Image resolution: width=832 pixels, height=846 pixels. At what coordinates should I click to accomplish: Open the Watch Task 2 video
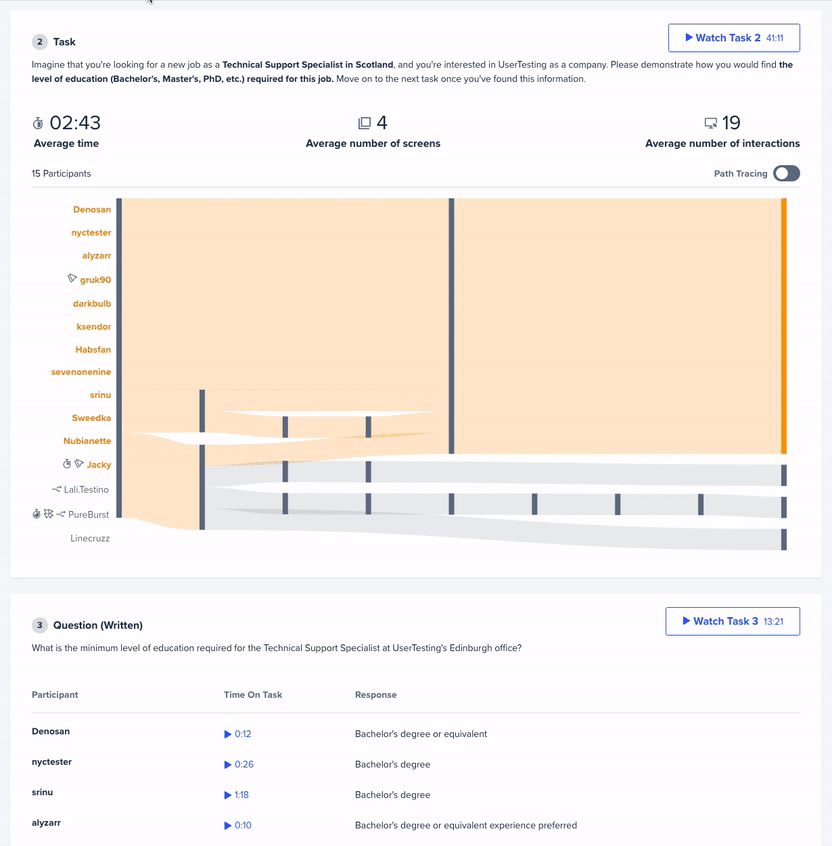click(x=733, y=38)
